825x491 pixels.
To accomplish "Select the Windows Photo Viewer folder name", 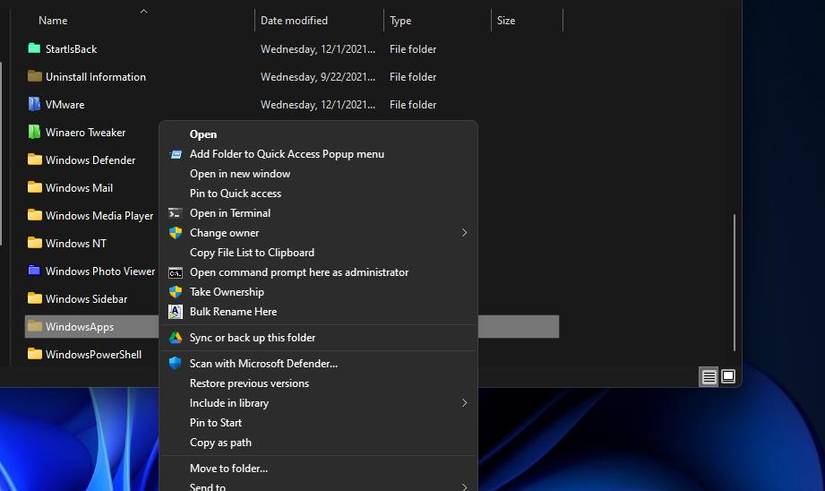I will point(100,271).
